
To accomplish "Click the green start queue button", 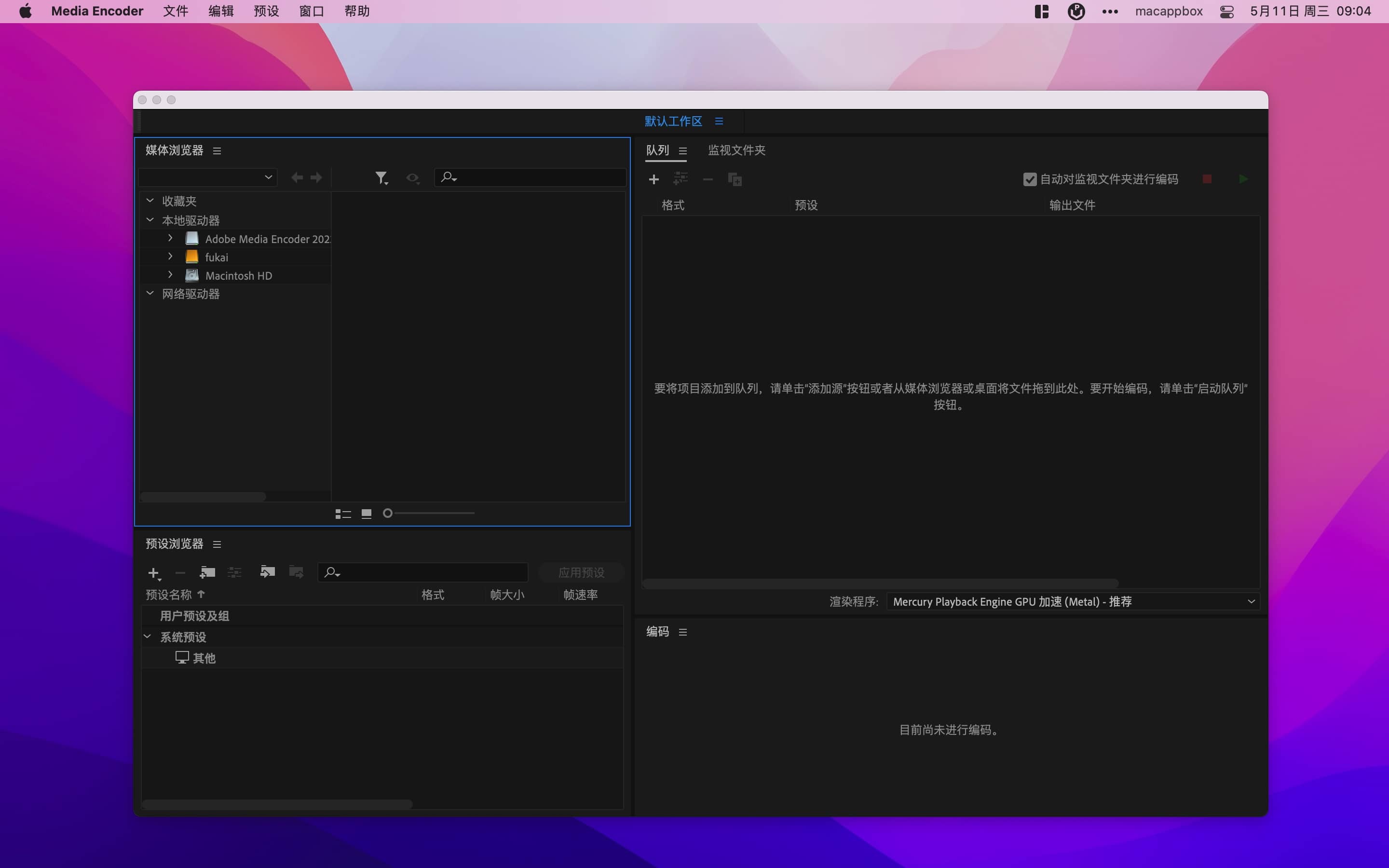I will [x=1243, y=179].
